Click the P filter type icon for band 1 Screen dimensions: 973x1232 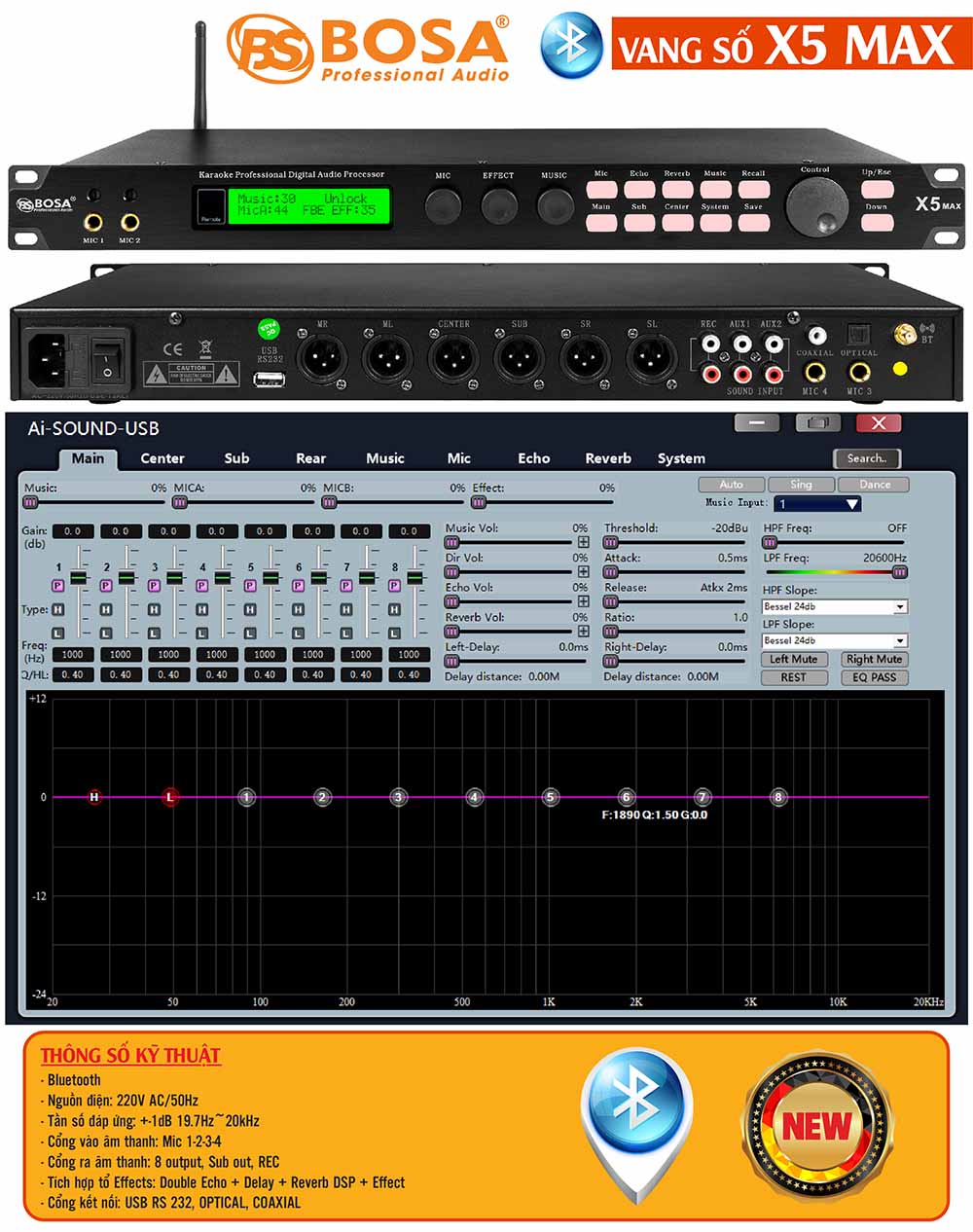tap(58, 586)
